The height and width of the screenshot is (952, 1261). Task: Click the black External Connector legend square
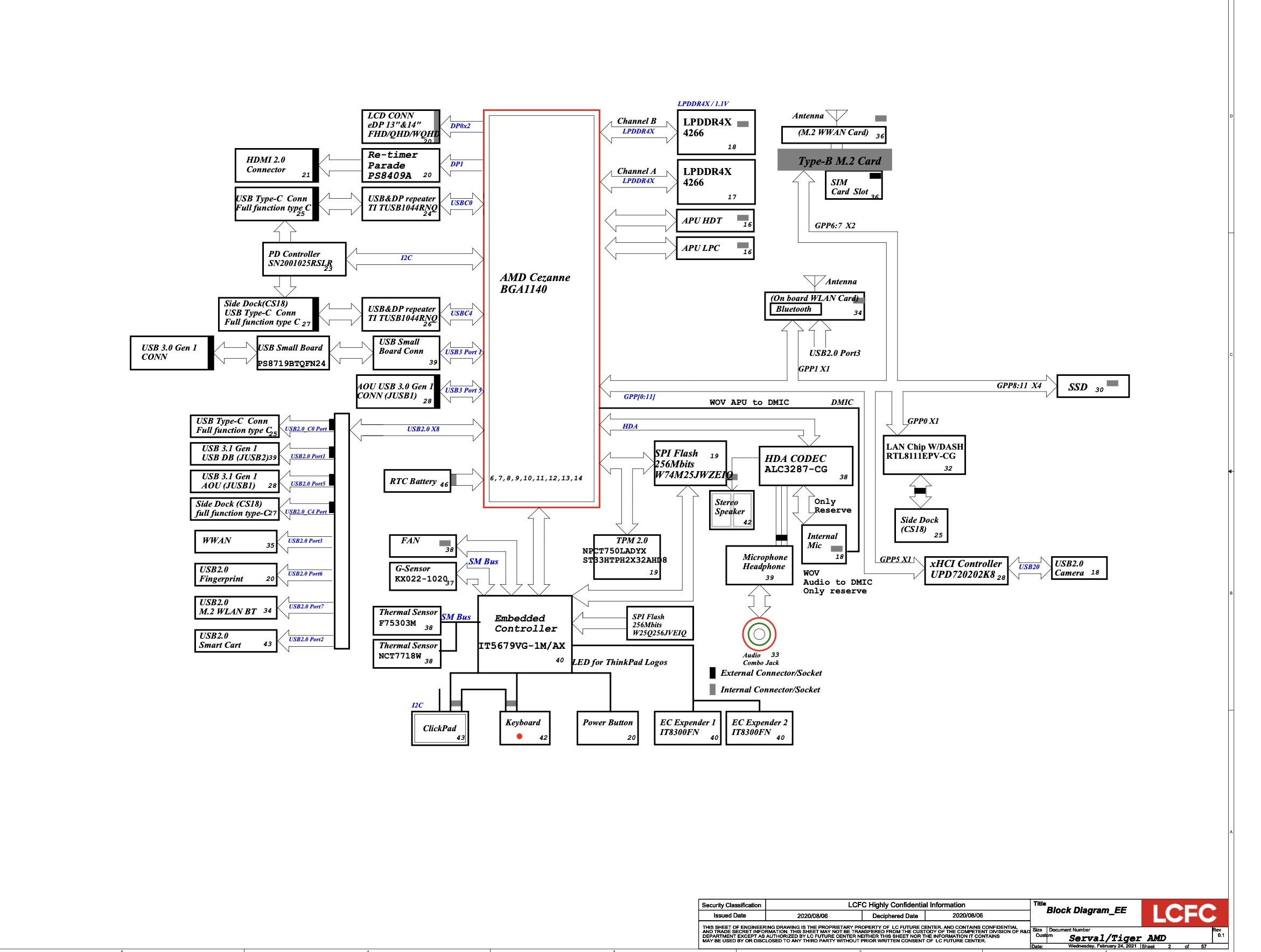[x=712, y=673]
